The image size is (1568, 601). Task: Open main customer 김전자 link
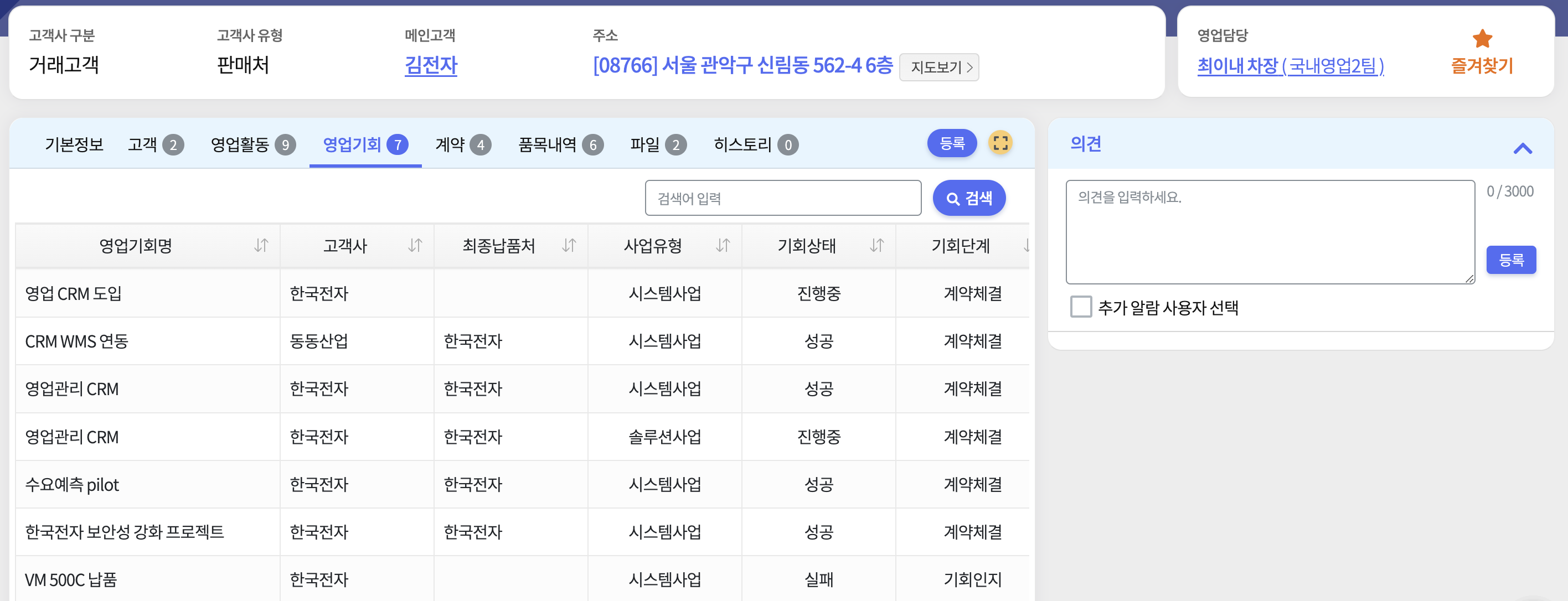430,65
